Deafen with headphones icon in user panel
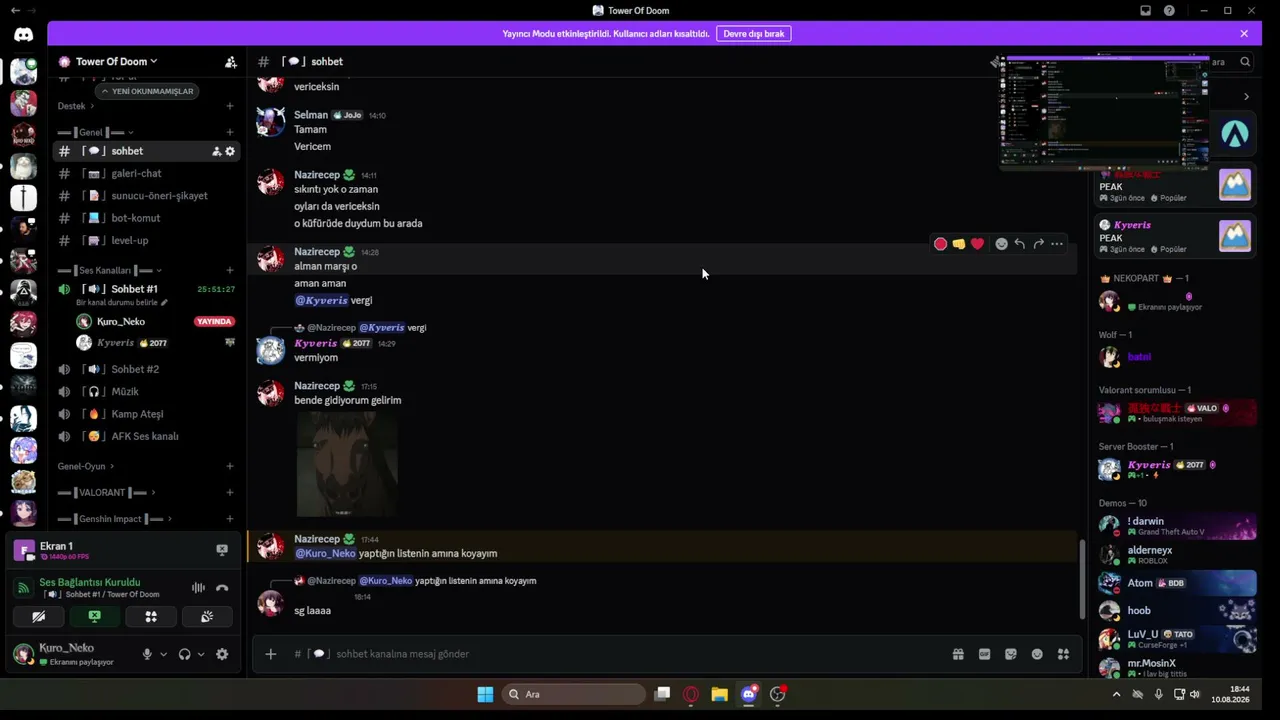Screen dimensions: 1280x720 click(184, 654)
